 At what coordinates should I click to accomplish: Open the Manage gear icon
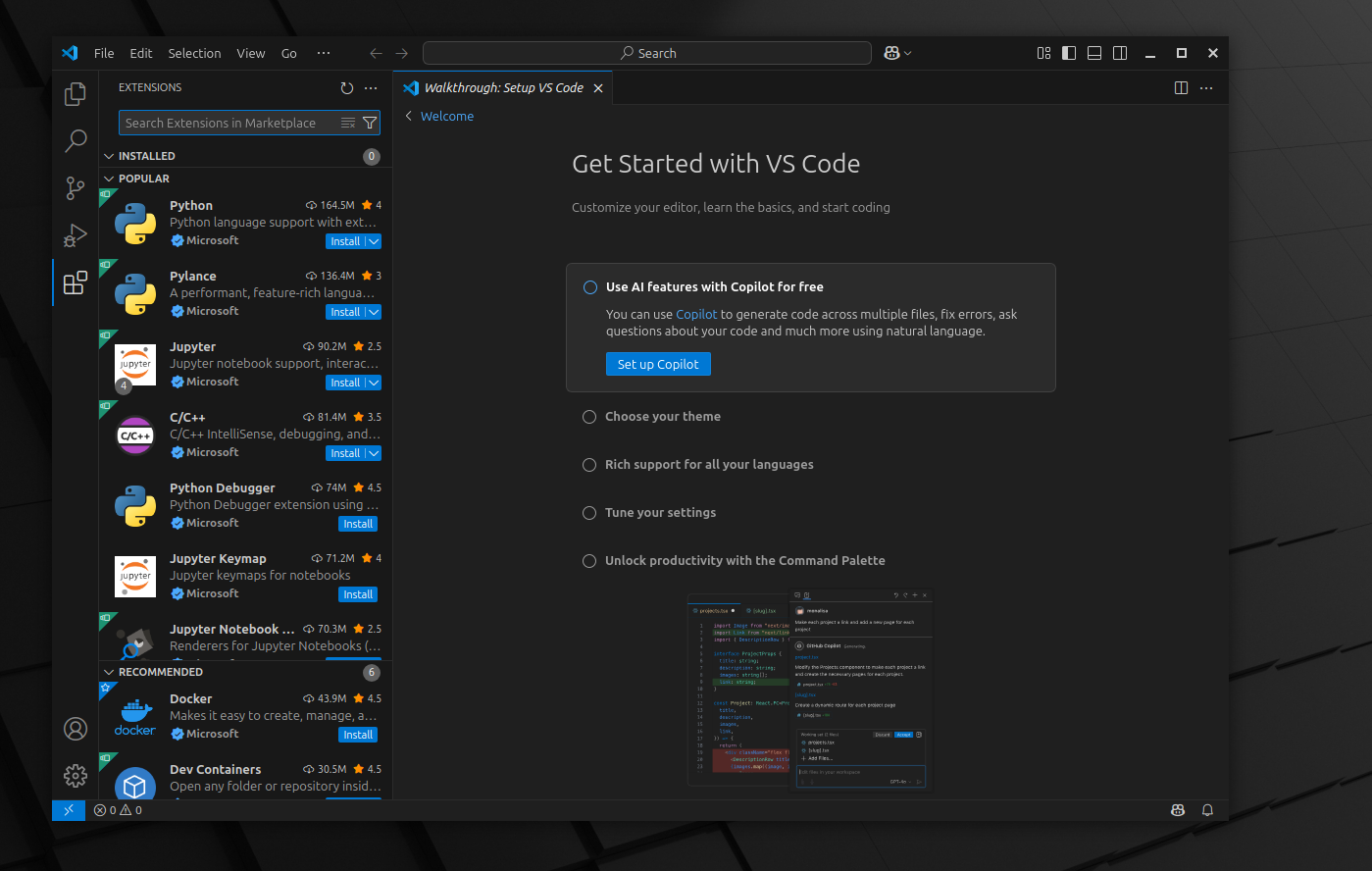click(75, 776)
